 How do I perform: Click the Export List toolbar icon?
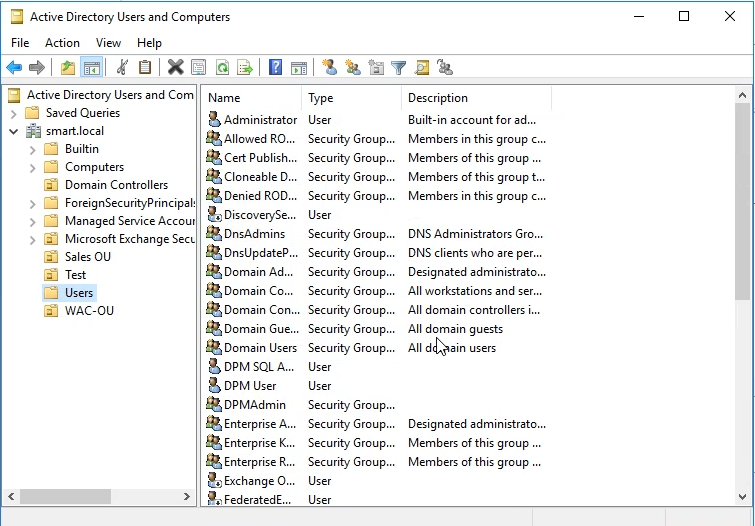[x=245, y=68]
